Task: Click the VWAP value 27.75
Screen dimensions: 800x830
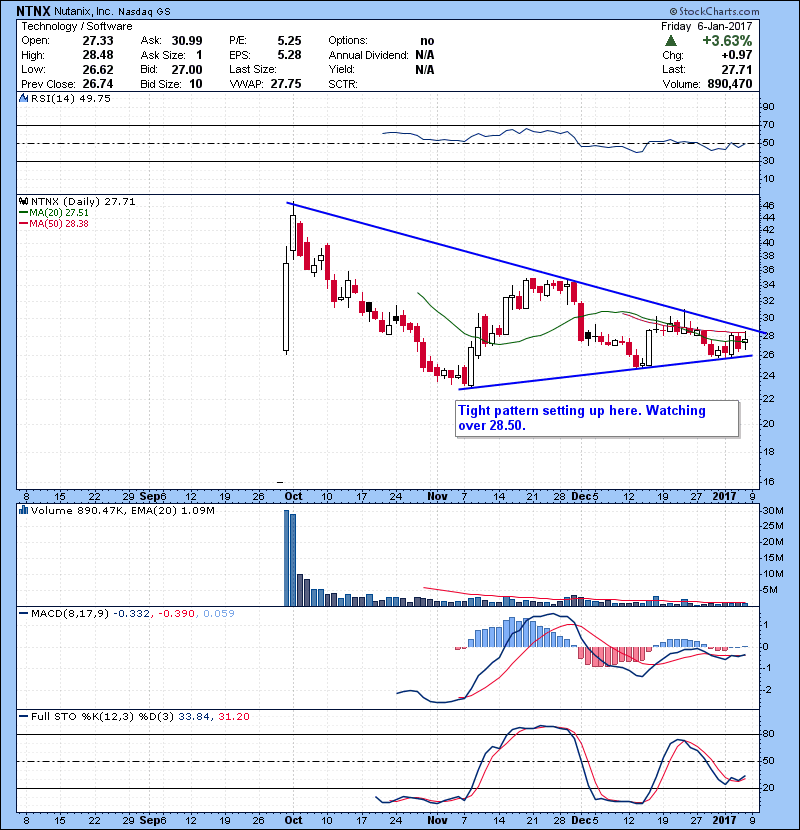Action: (x=286, y=84)
